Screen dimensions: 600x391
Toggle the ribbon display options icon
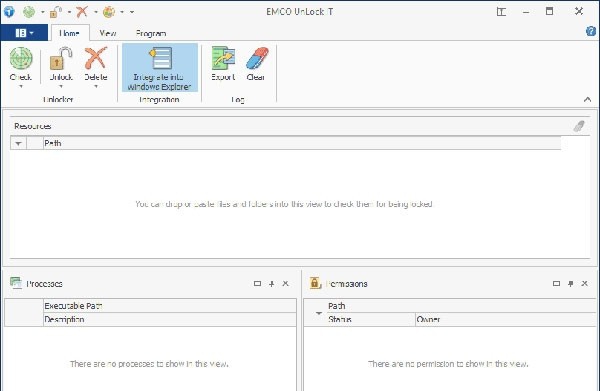point(501,12)
